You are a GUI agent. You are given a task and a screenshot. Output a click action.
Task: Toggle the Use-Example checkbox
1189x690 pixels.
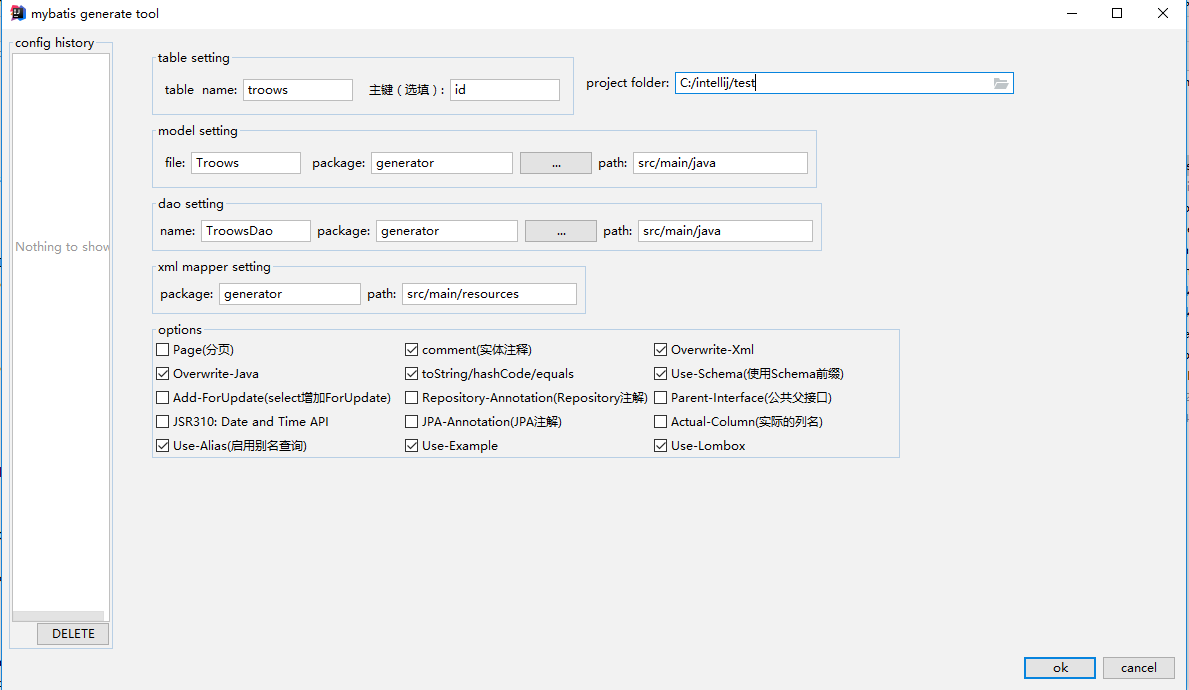[412, 446]
